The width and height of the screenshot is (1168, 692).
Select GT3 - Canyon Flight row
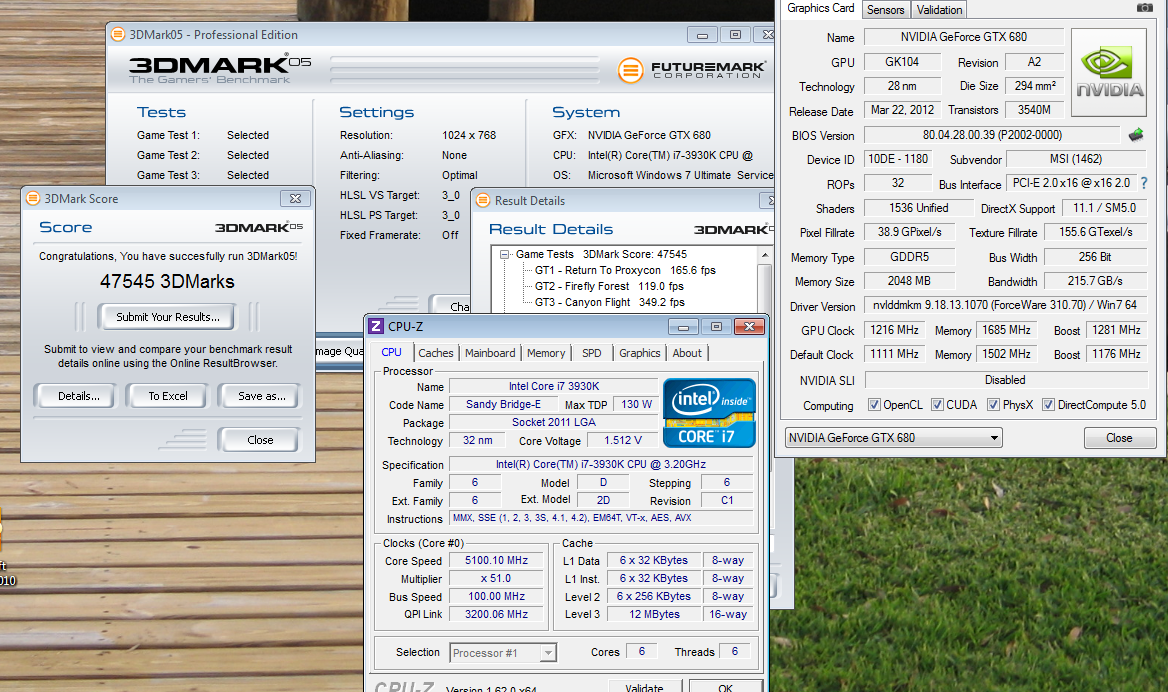pos(609,302)
